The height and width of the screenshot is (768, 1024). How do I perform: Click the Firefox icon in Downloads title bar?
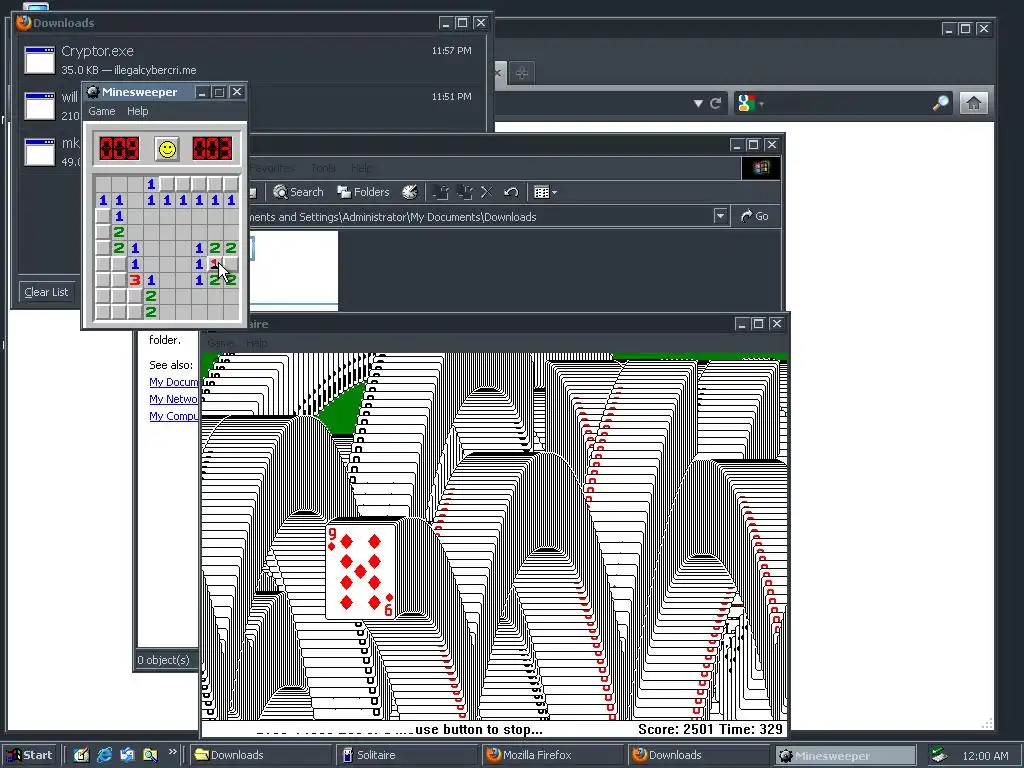pyautogui.click(x=24, y=23)
